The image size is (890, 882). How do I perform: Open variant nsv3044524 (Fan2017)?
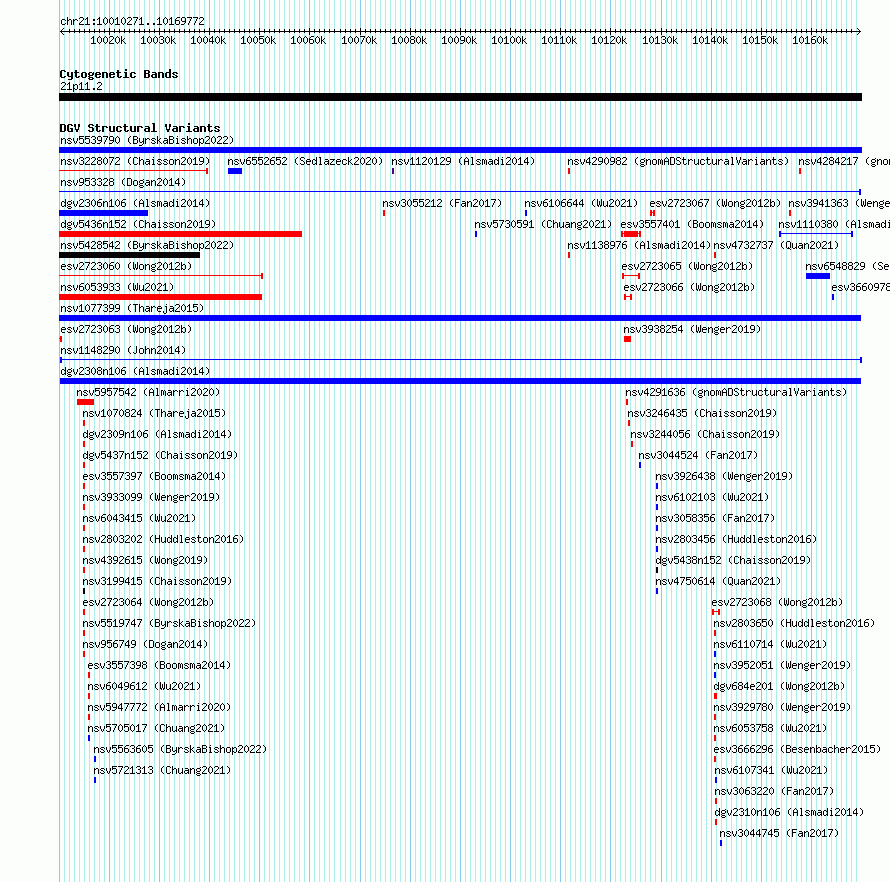tap(698, 455)
